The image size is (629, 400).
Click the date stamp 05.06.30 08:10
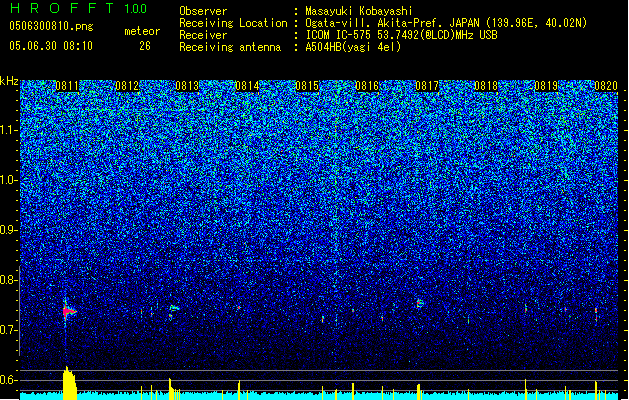coord(51,46)
